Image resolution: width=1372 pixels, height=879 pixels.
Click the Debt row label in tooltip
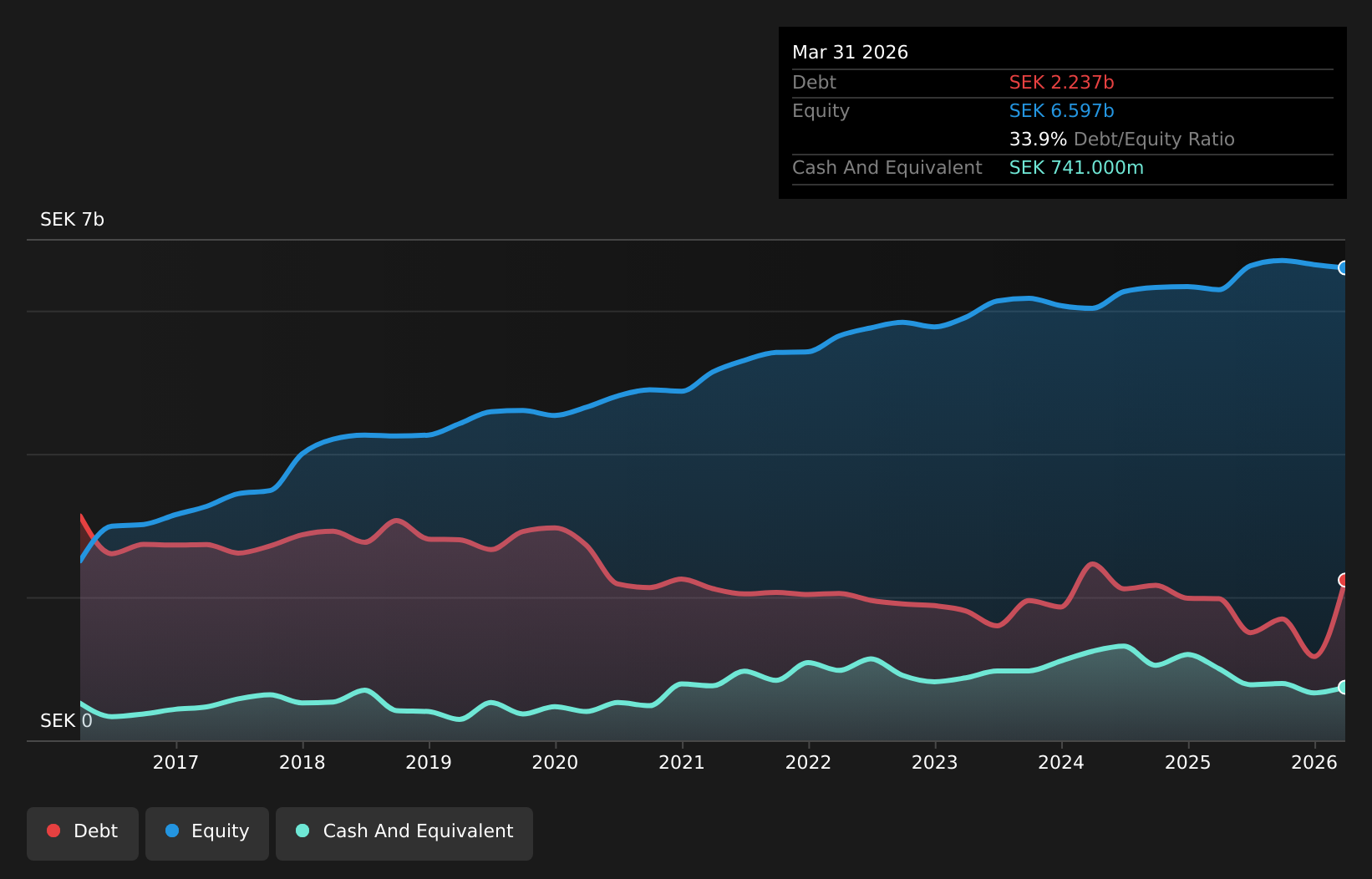[x=814, y=83]
